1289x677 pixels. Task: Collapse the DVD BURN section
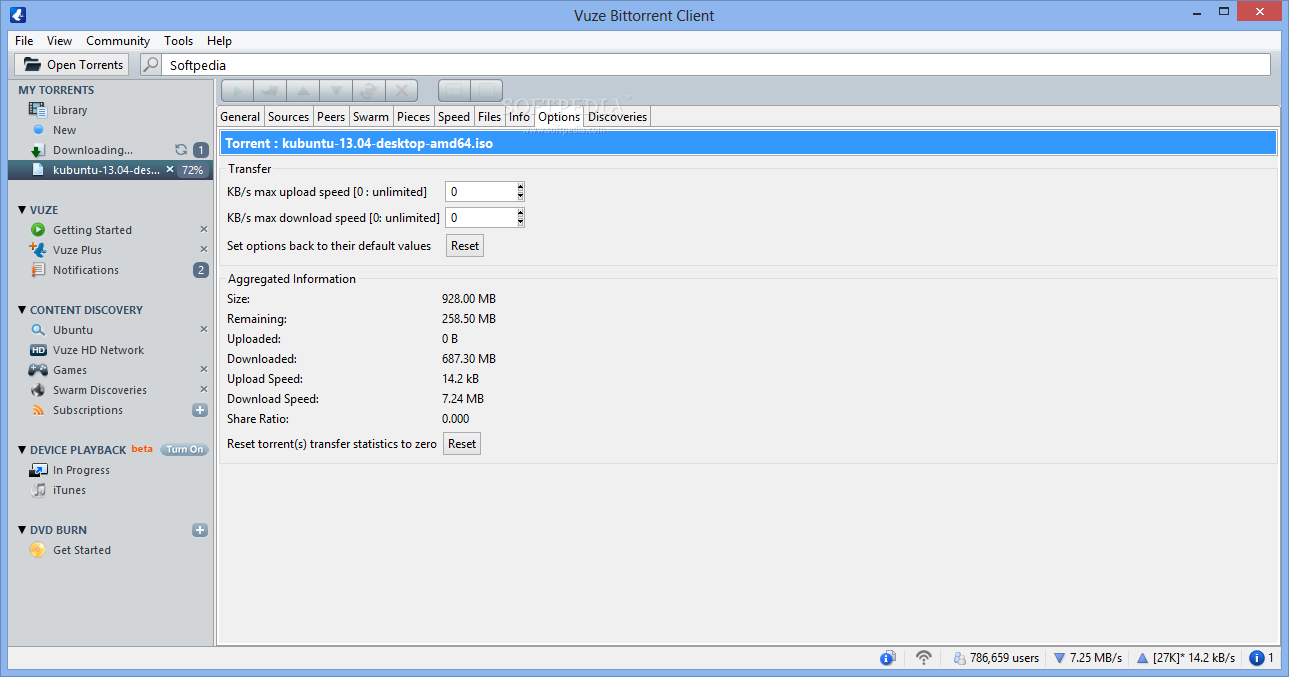tap(22, 530)
